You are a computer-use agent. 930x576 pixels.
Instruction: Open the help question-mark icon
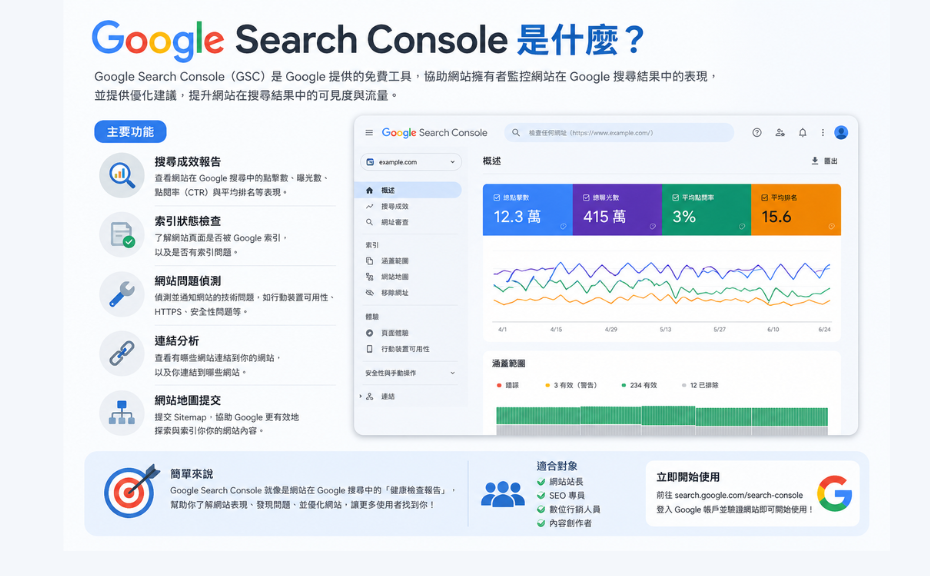click(x=757, y=132)
